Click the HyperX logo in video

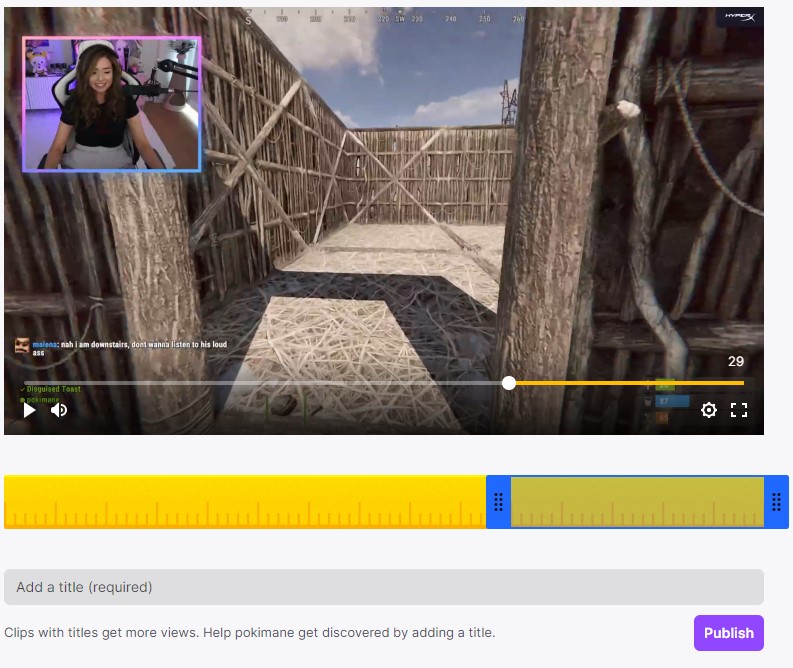(x=740, y=17)
